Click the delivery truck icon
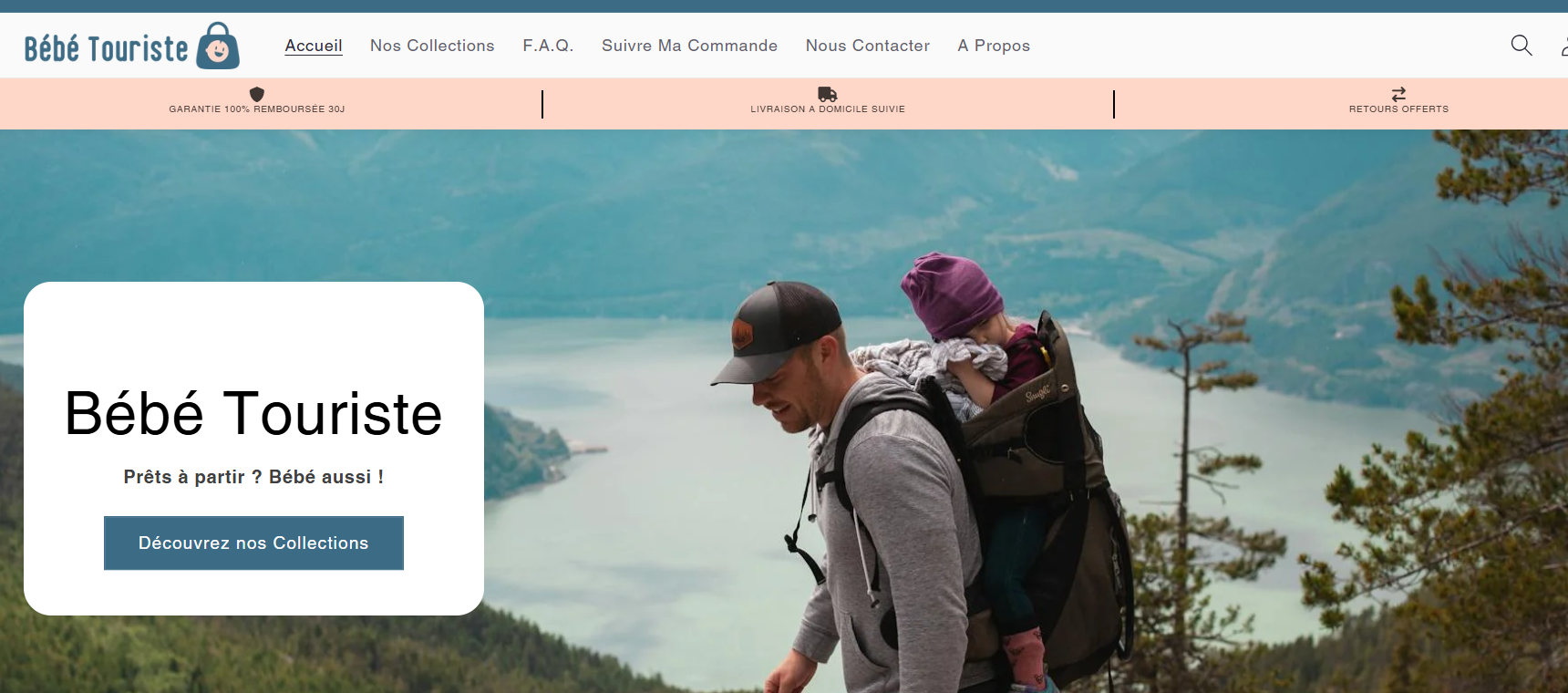 coord(828,94)
